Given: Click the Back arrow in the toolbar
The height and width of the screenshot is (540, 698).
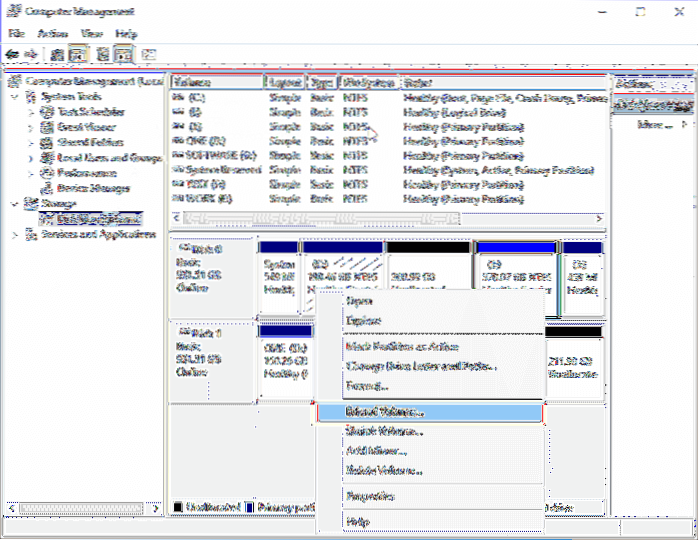Looking at the screenshot, I should point(13,54).
